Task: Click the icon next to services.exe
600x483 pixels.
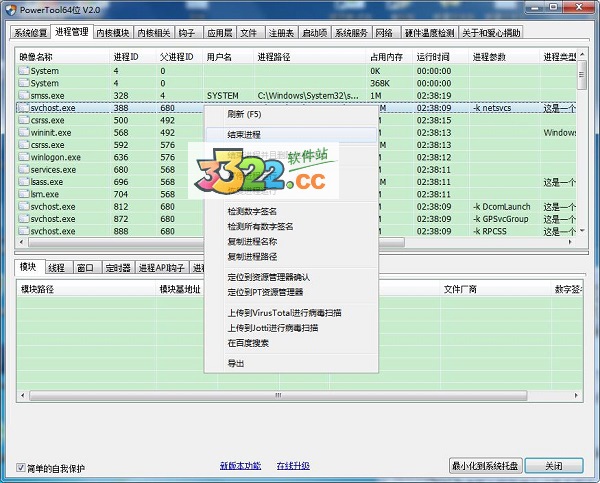Action: [x=24, y=169]
